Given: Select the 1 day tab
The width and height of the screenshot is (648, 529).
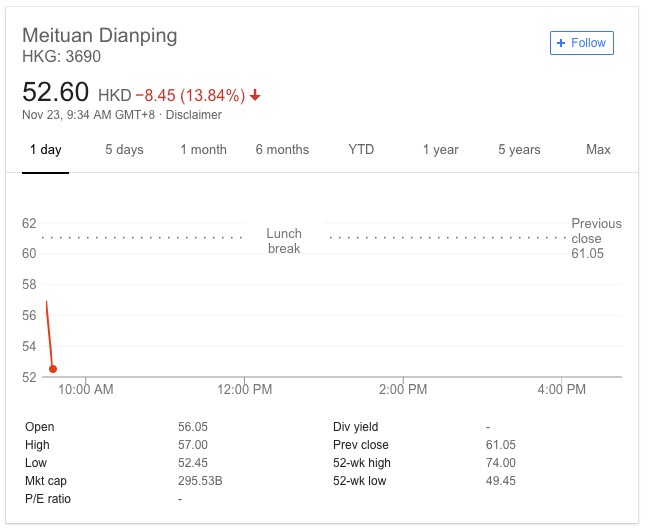Looking at the screenshot, I should 45,150.
